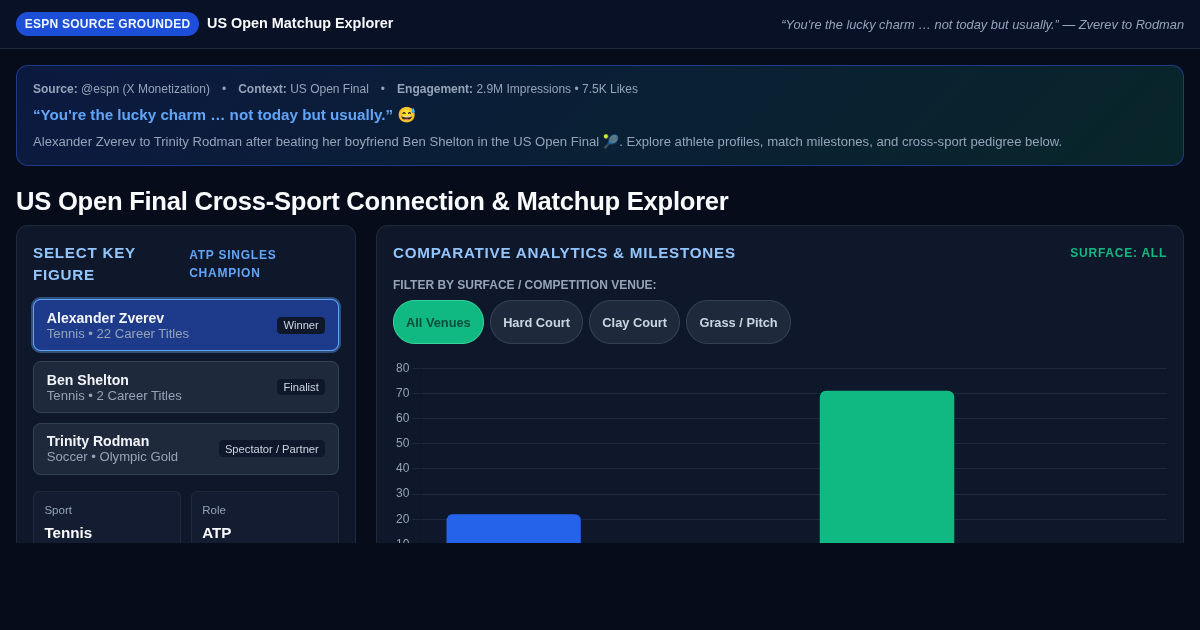This screenshot has height=630, width=1200.
Task: Click the Spectator / Partner tag
Action: point(272,449)
